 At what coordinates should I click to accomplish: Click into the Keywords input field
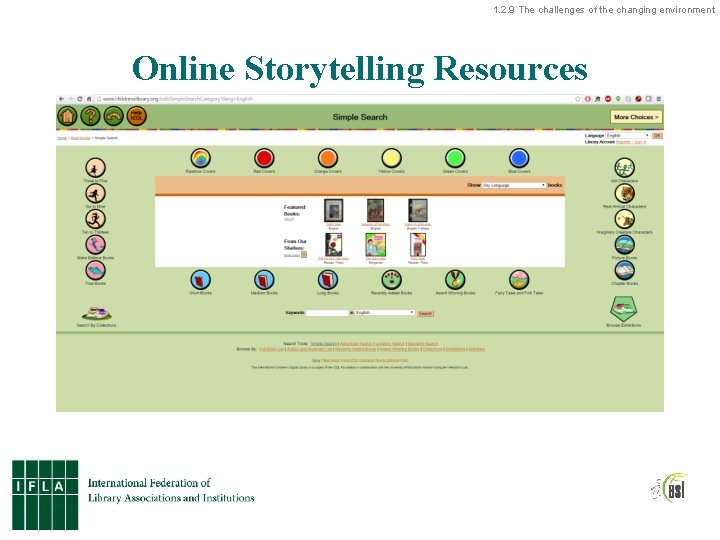(327, 313)
